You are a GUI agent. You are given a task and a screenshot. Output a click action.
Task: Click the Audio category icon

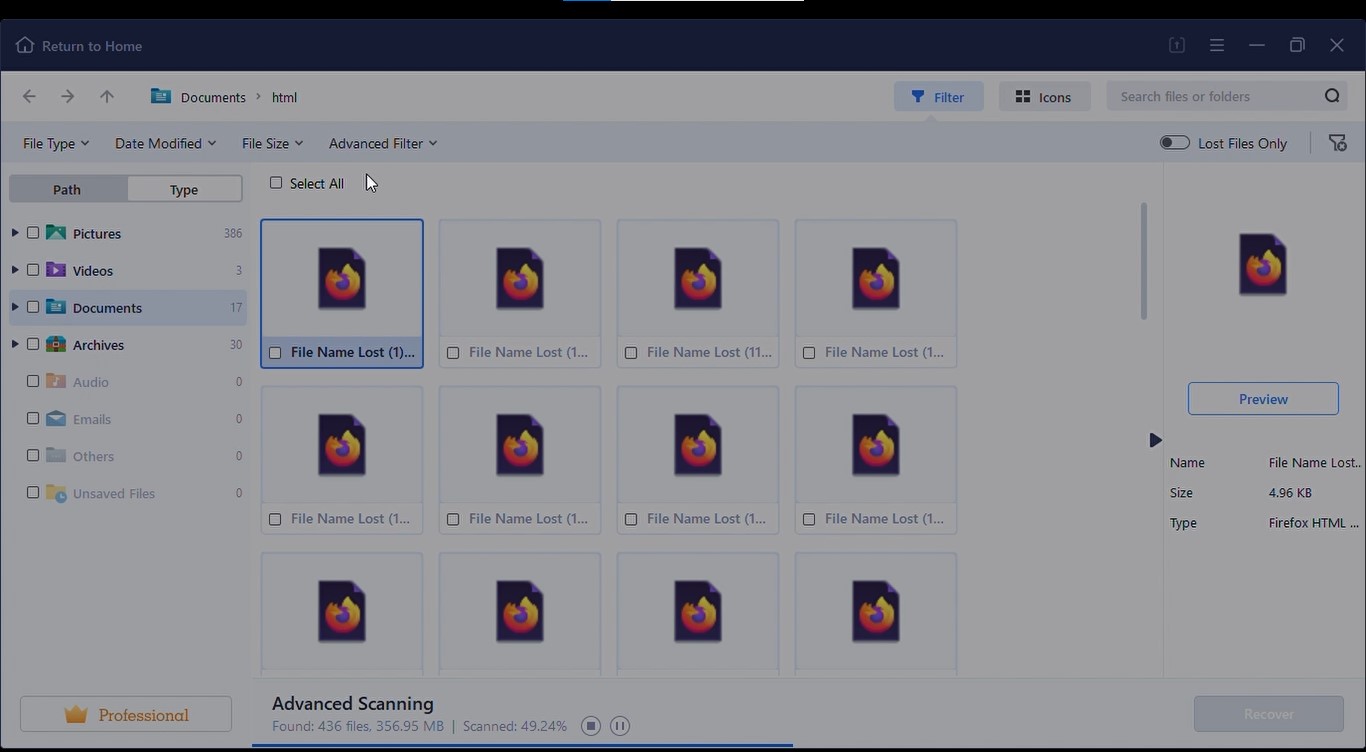click(56, 381)
